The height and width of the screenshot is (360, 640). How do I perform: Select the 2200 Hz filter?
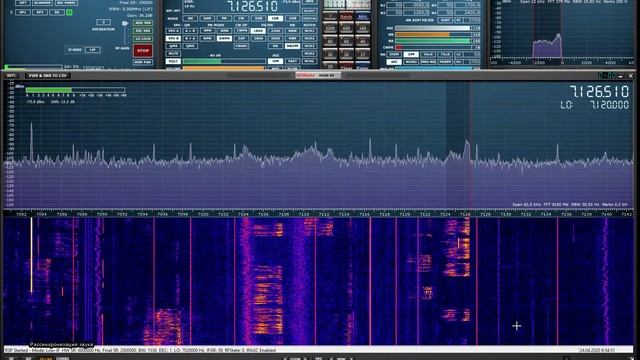[276, 31]
